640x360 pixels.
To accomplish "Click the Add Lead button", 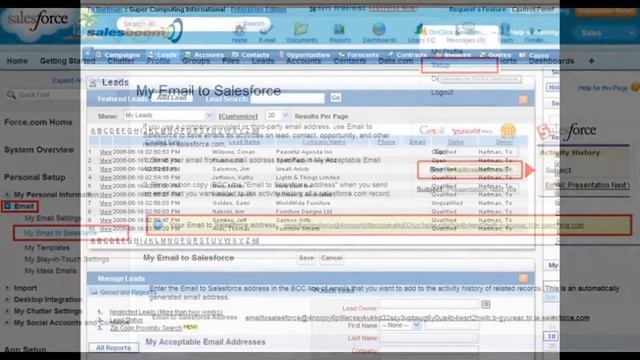I will (172, 98).
